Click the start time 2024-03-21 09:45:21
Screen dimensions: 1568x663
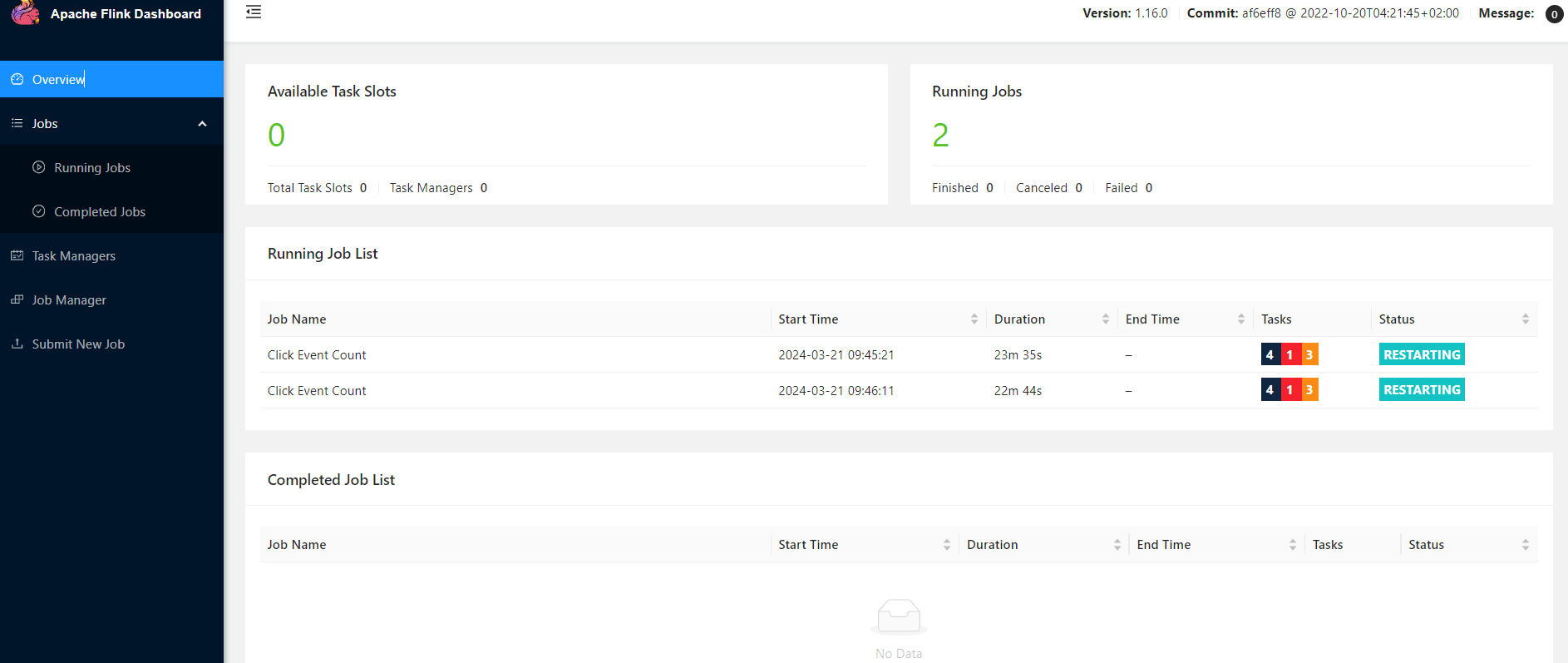coord(836,355)
